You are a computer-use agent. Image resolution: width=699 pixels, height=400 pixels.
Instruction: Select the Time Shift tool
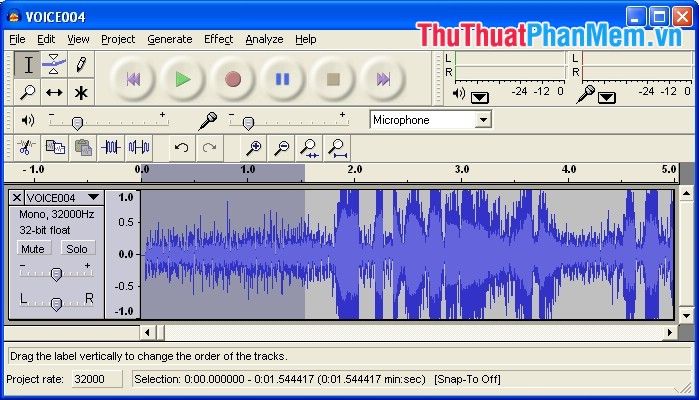coord(54,92)
